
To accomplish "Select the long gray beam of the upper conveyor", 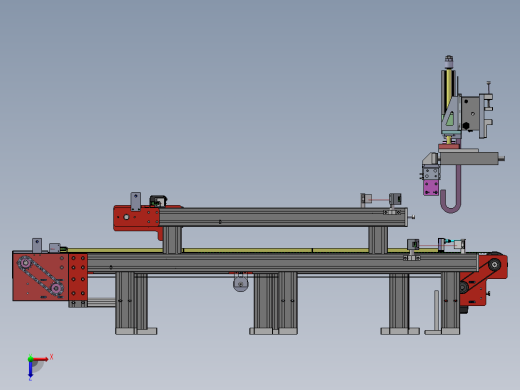I will (x=283, y=217).
